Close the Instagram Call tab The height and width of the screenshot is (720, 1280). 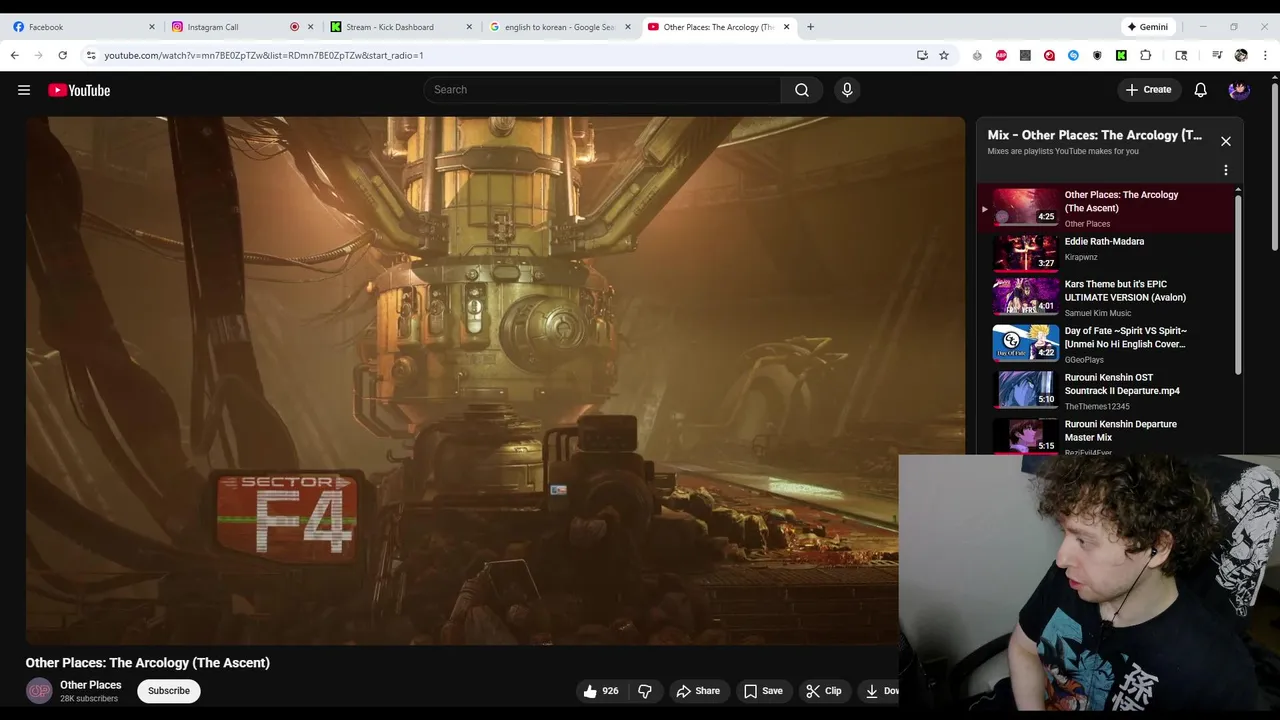[310, 27]
